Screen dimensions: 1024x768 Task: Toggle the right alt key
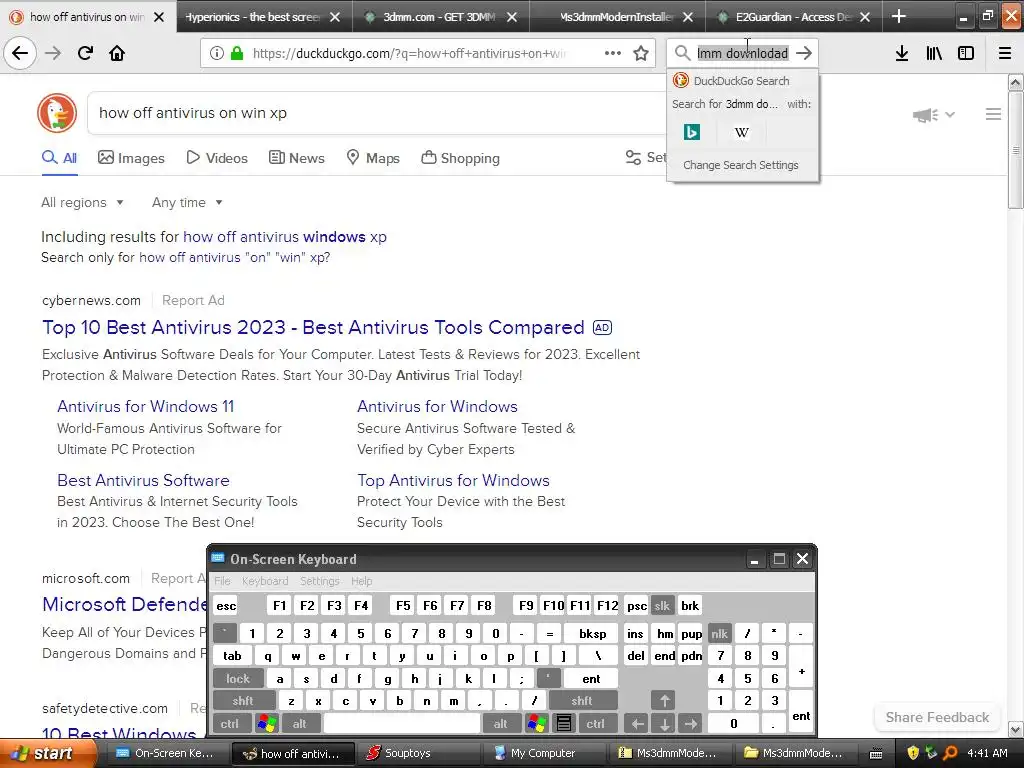pyautogui.click(x=501, y=723)
